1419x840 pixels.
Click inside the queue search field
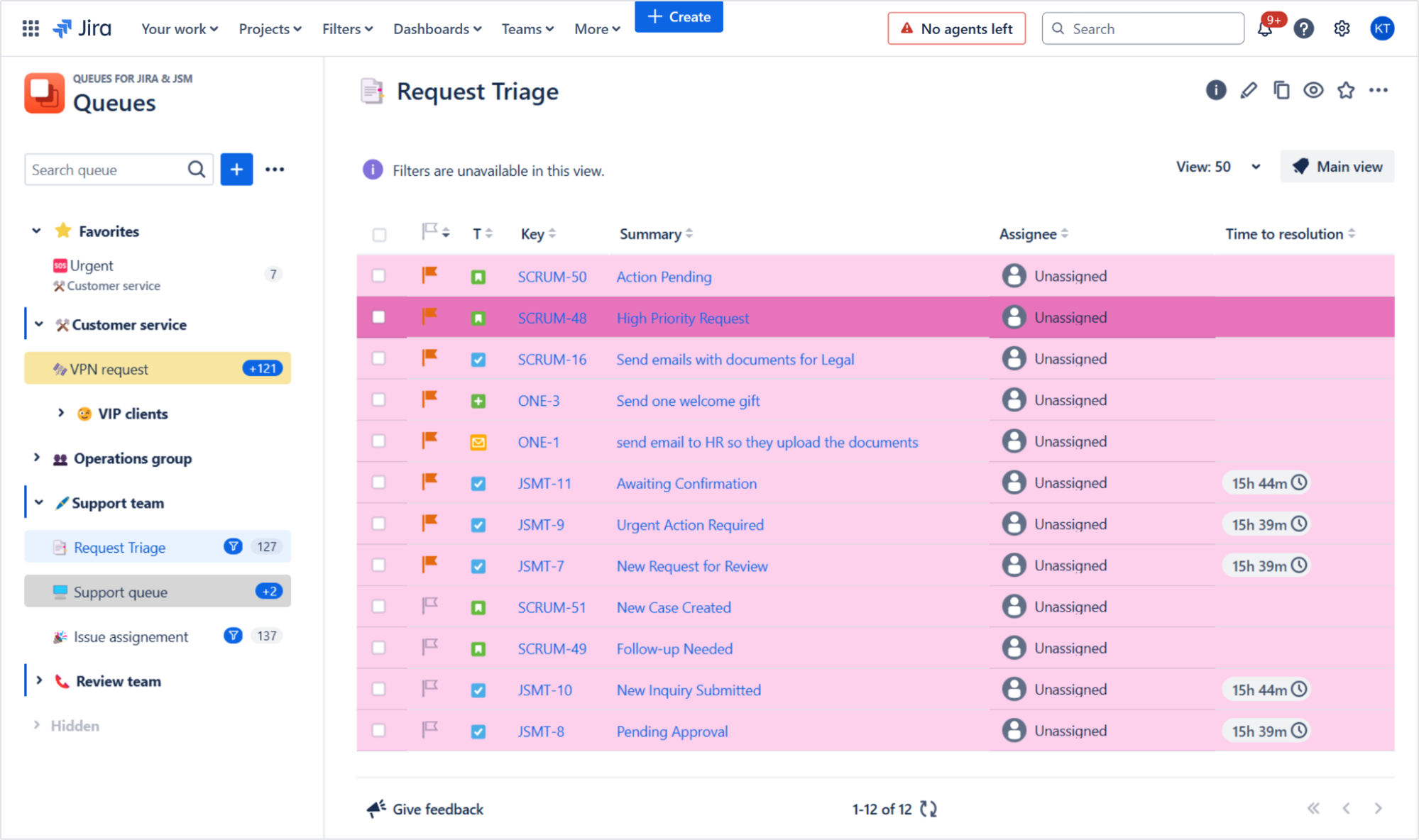pyautogui.click(x=106, y=170)
